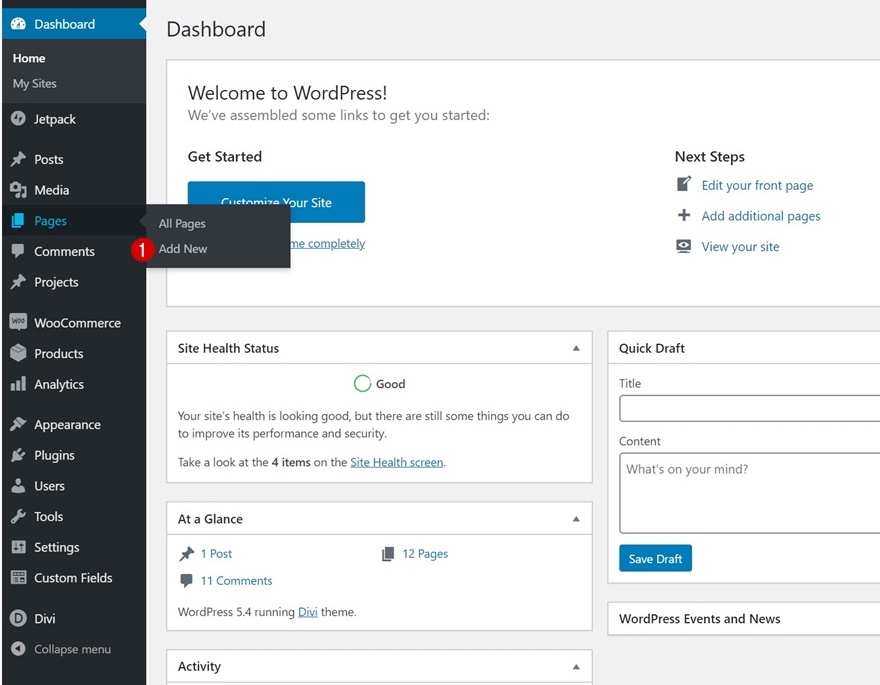Click into the Quick Draft Title field
This screenshot has width=880, height=685.
click(x=750, y=408)
